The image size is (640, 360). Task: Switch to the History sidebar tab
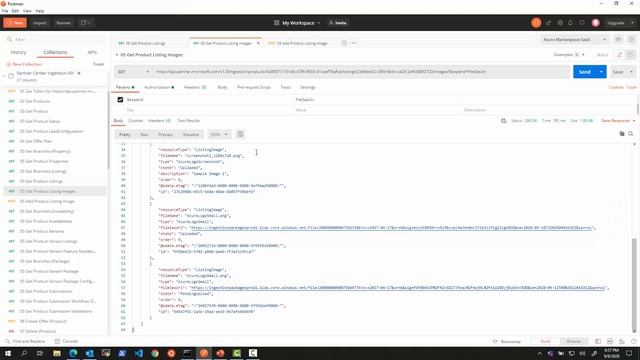tap(18, 52)
